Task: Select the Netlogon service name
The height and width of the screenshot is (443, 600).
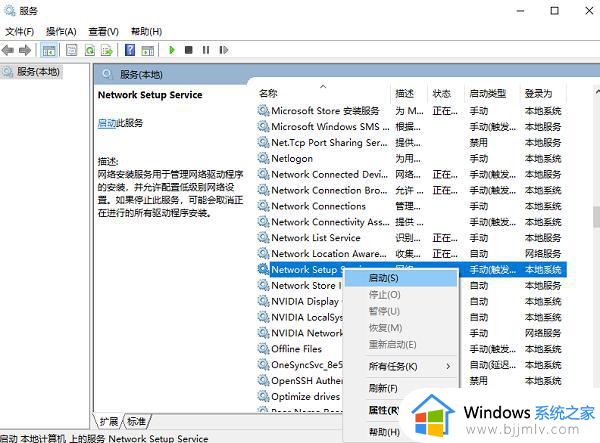Action: (292, 158)
